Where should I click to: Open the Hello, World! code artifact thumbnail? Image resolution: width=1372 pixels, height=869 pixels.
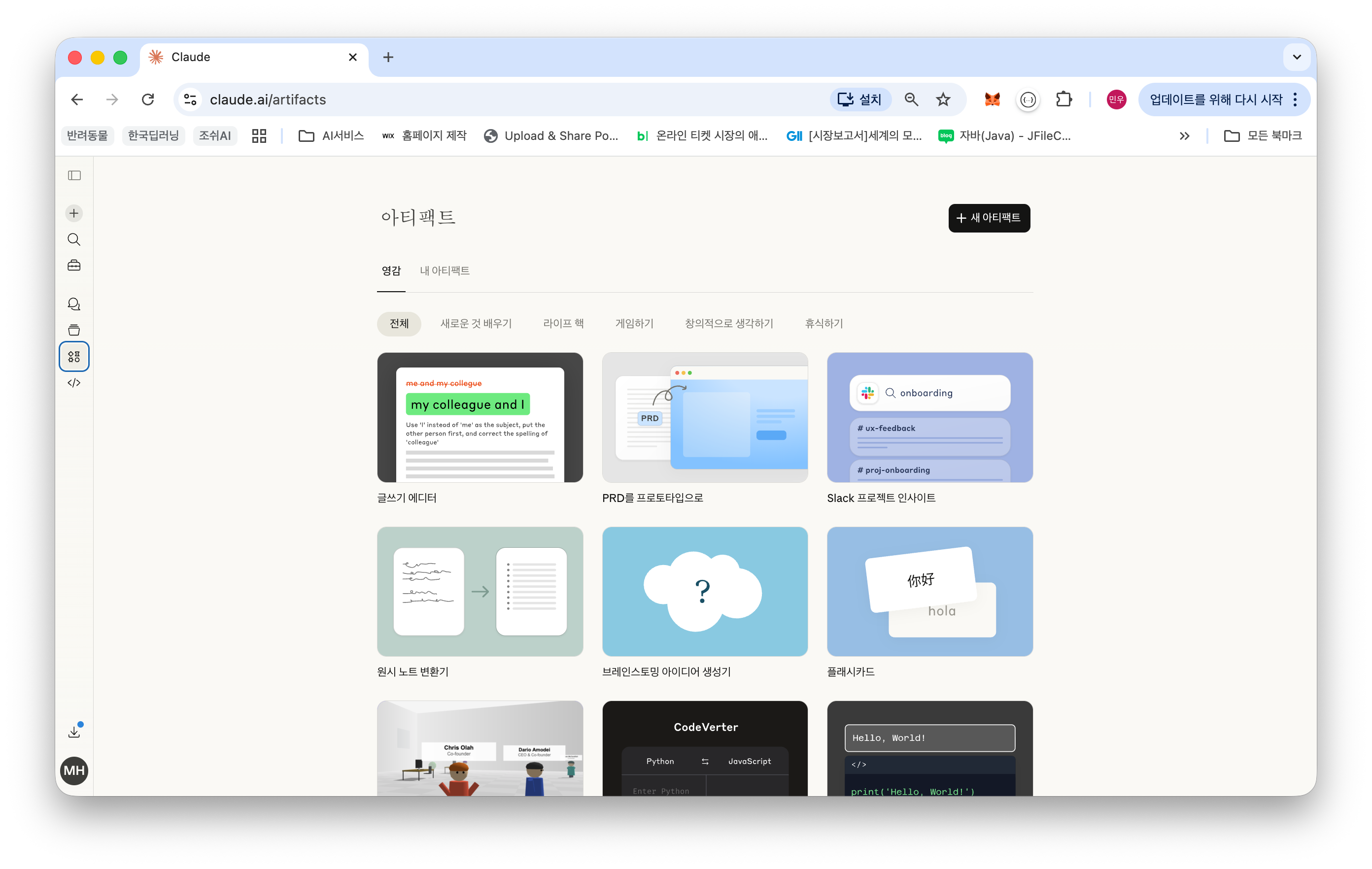tap(930, 748)
